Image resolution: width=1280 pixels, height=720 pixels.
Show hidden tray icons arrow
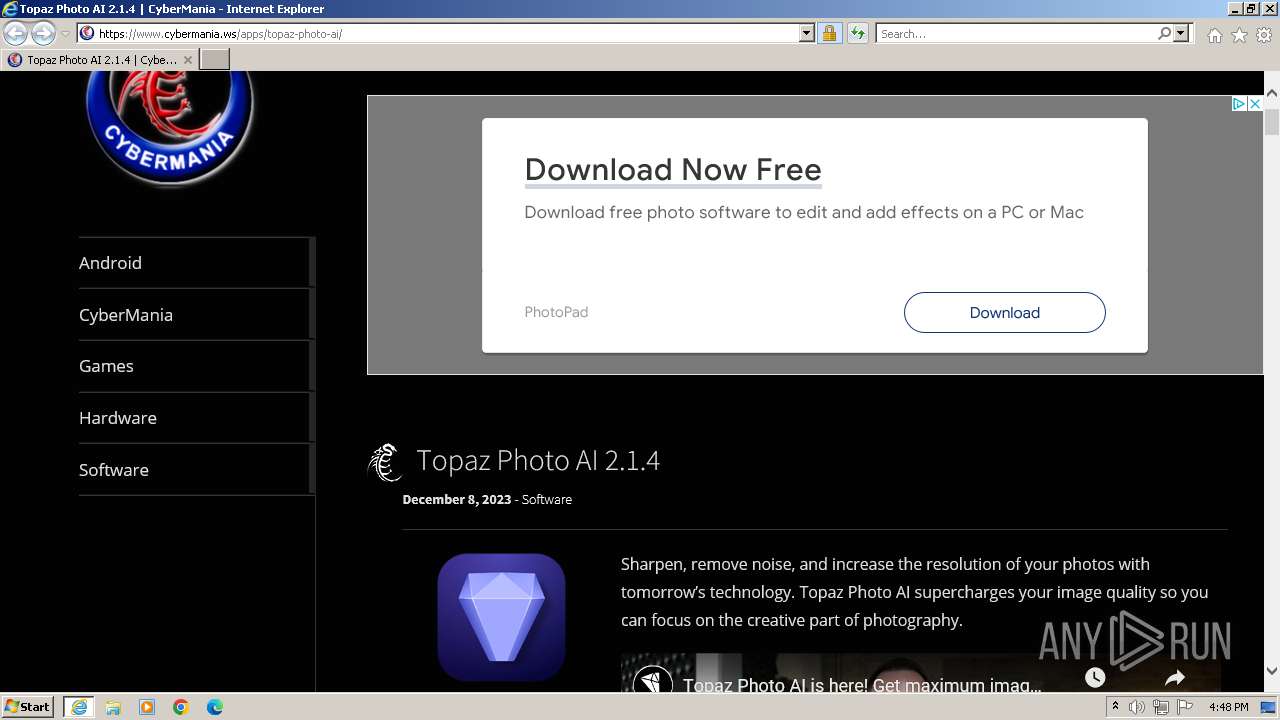point(1116,707)
